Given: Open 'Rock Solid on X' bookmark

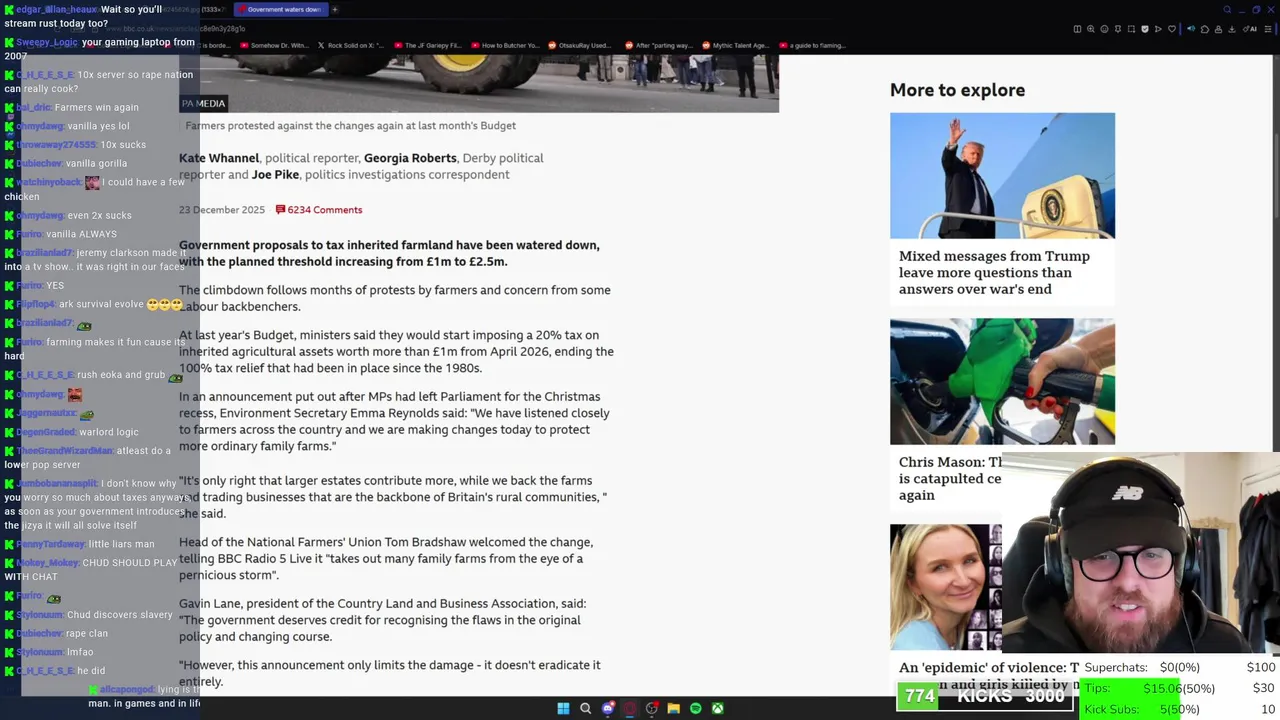Looking at the screenshot, I should [x=350, y=45].
